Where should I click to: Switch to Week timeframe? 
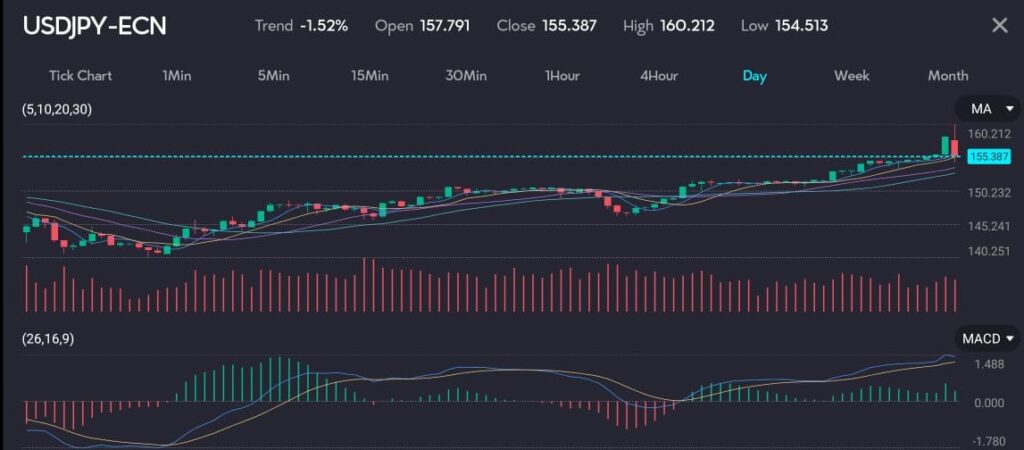tap(851, 76)
